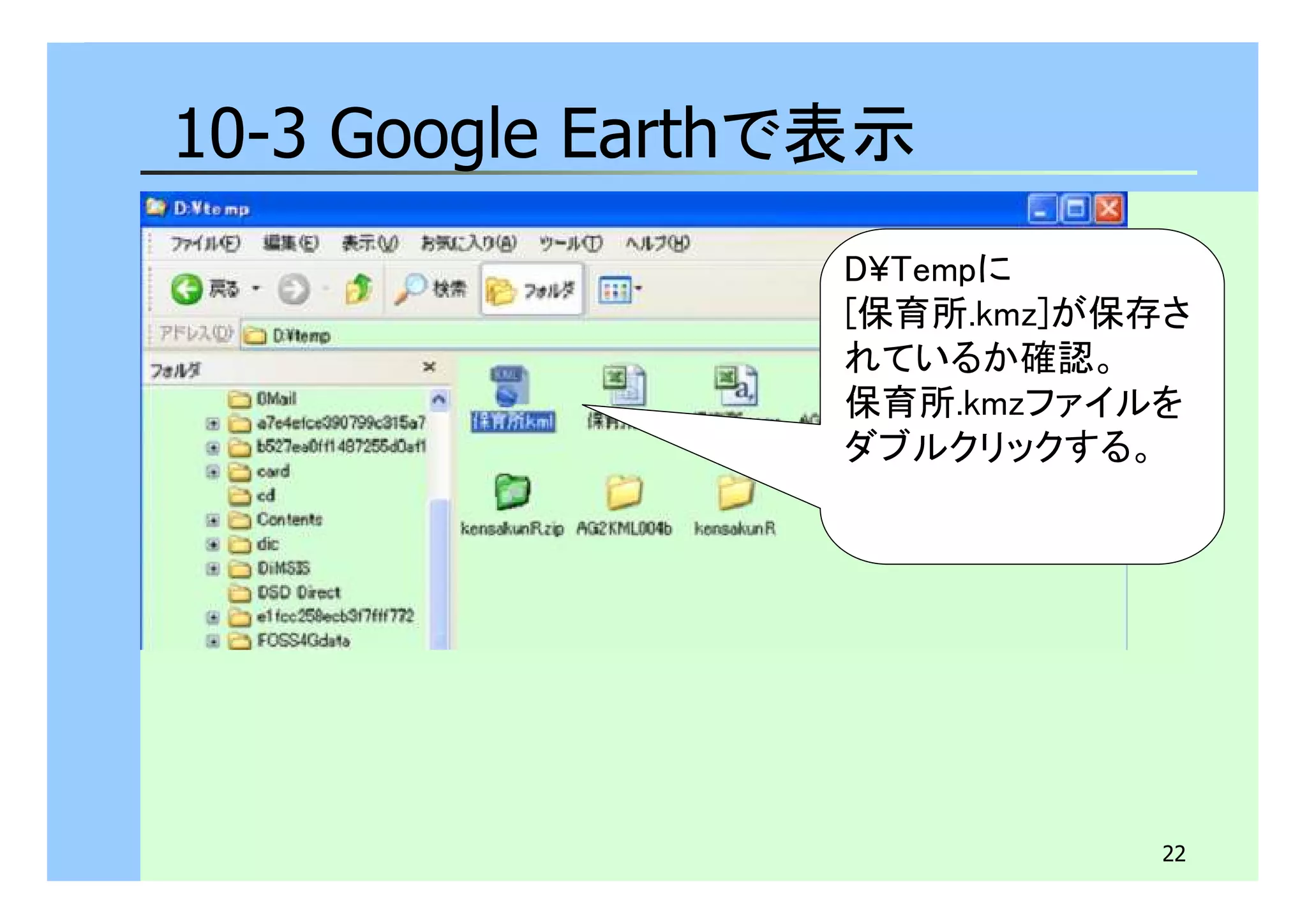Select the Excel file icon next to 保育所.kml
1307x924 pixels.
pyautogui.click(x=624, y=385)
